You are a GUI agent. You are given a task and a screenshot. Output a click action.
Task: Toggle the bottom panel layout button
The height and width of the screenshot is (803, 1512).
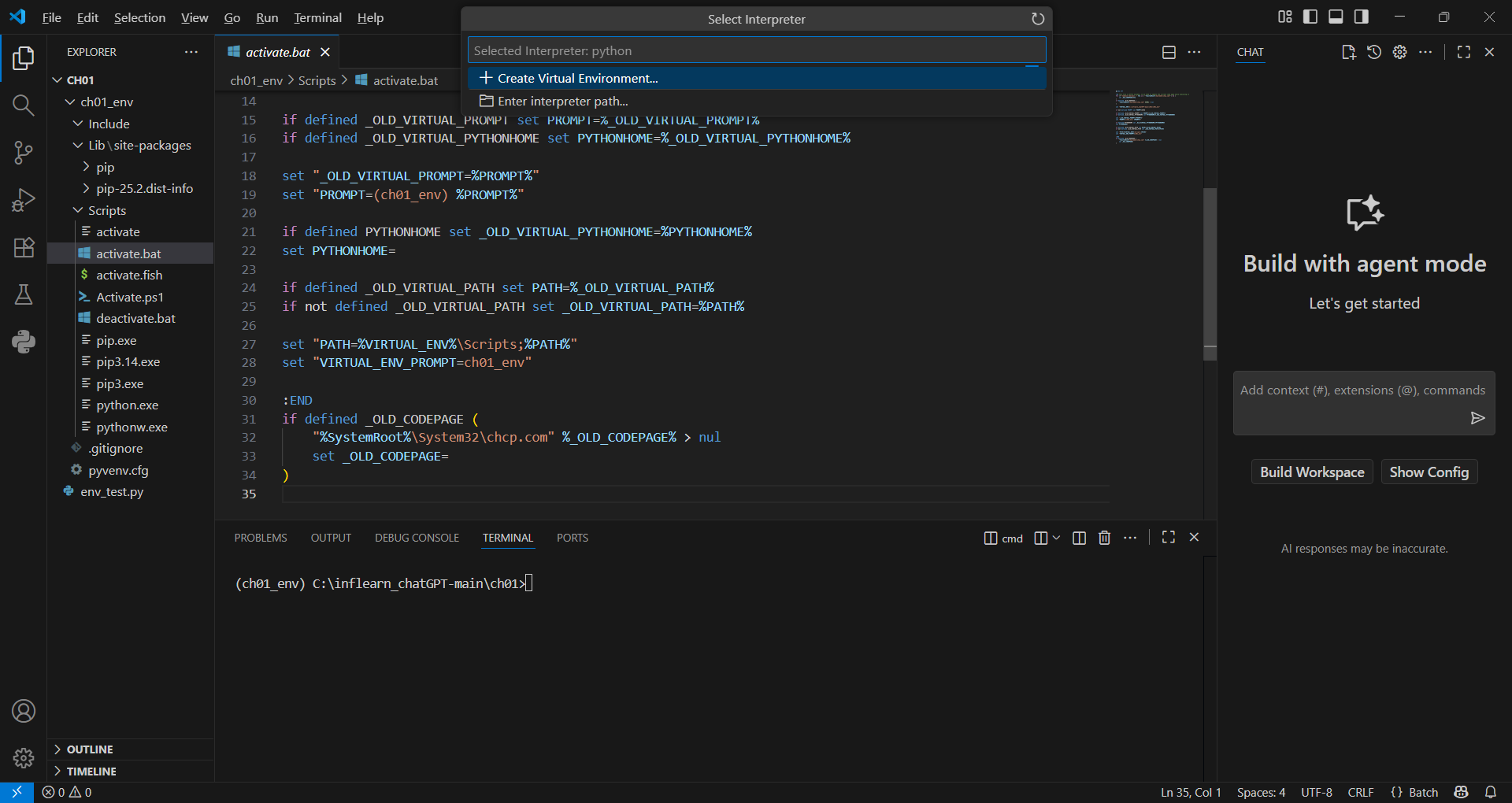point(1336,17)
